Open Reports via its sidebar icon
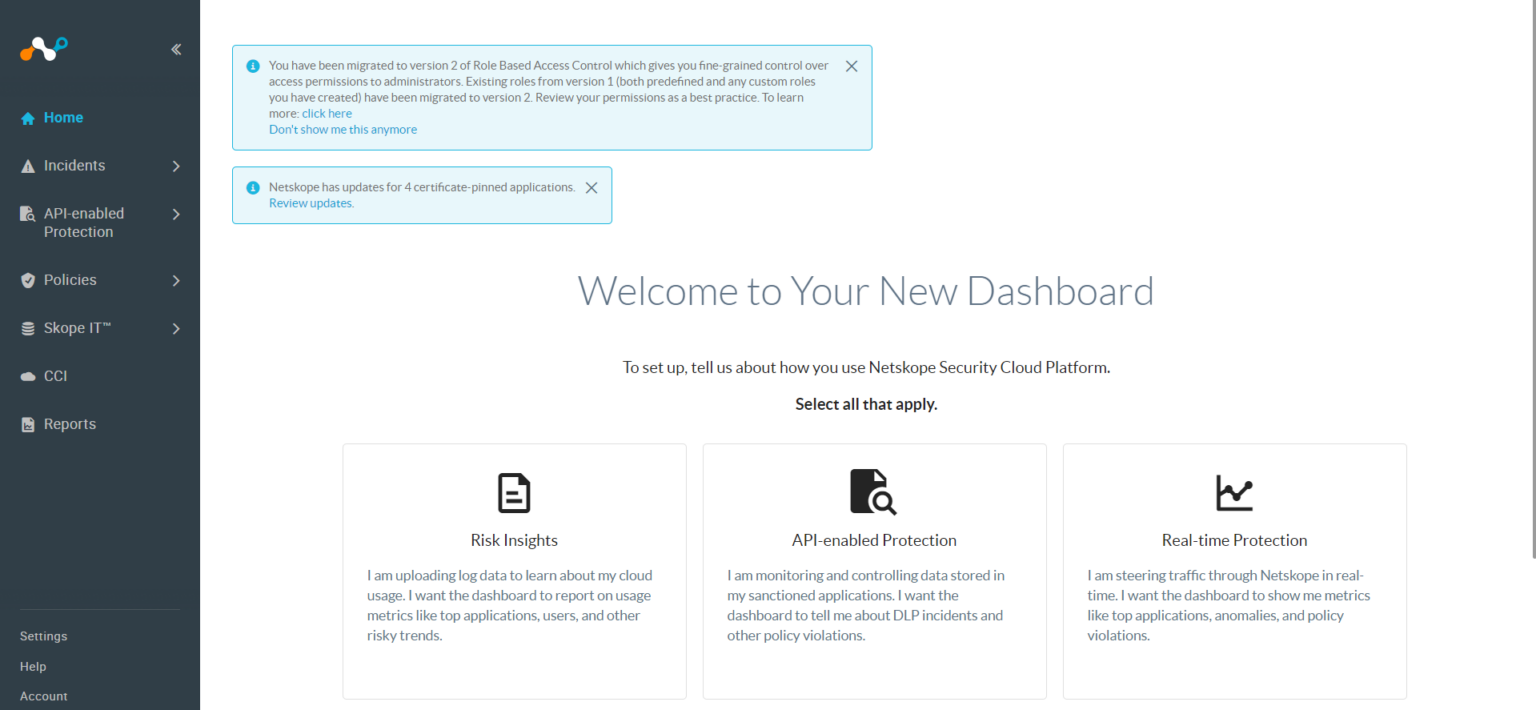1536x710 pixels. click(27, 424)
